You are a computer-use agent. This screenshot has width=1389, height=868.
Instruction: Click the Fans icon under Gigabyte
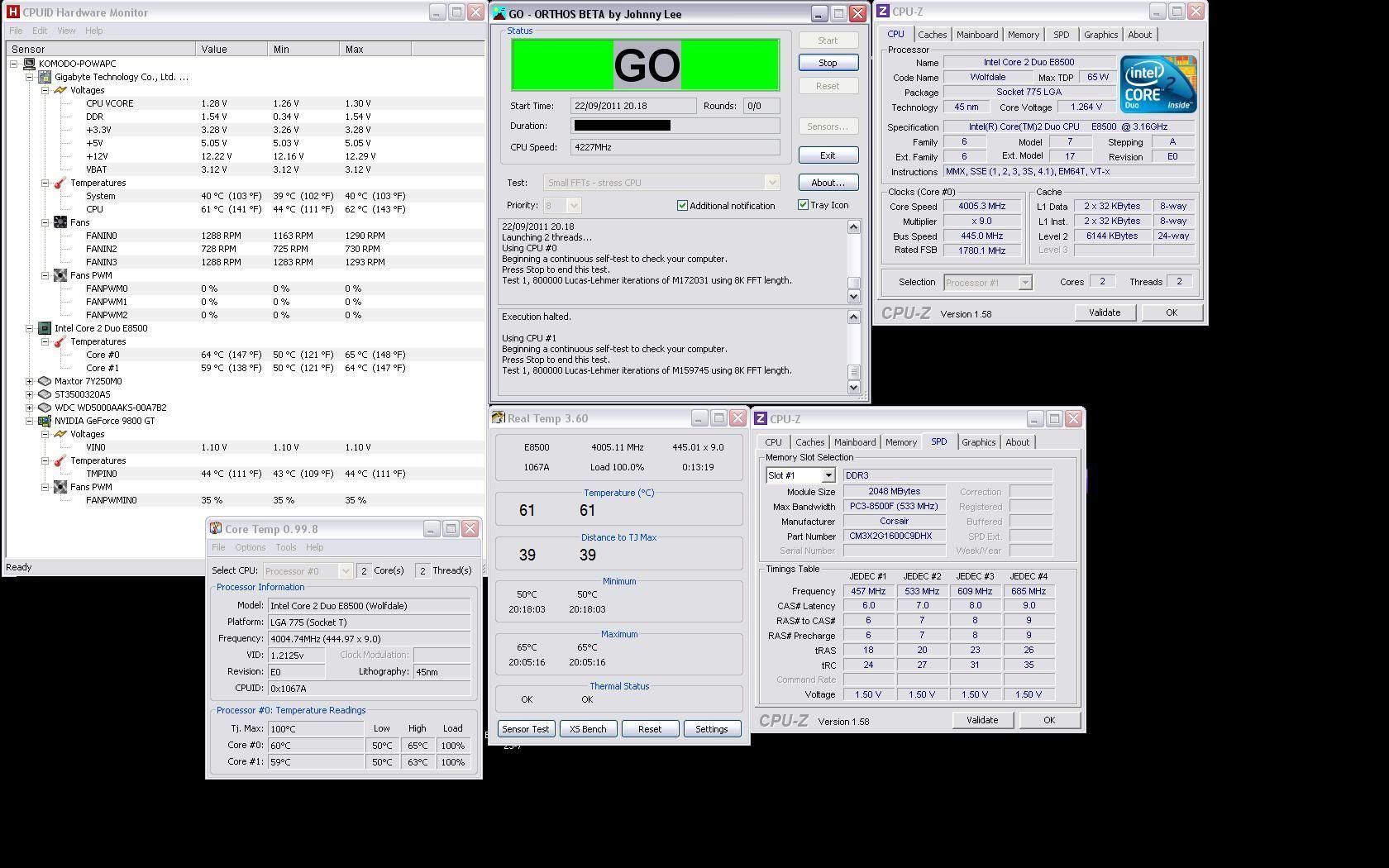coord(60,222)
